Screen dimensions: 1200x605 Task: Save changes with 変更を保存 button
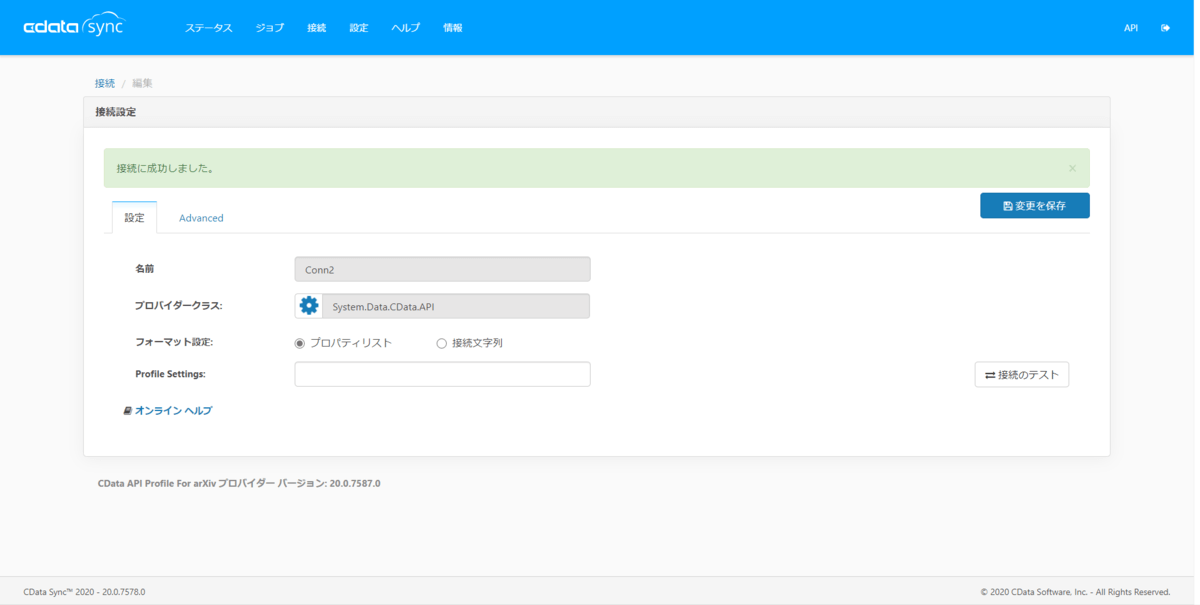tap(1035, 205)
